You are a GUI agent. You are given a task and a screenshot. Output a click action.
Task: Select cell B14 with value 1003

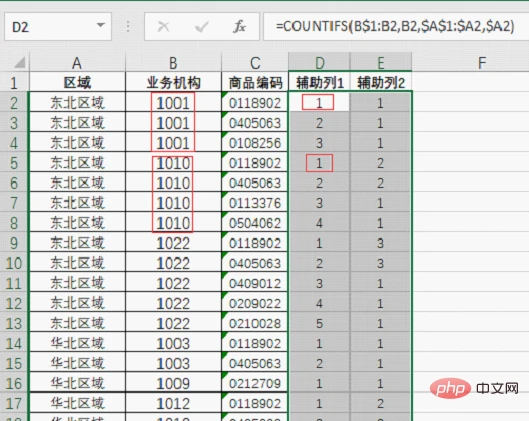pyautogui.click(x=173, y=343)
